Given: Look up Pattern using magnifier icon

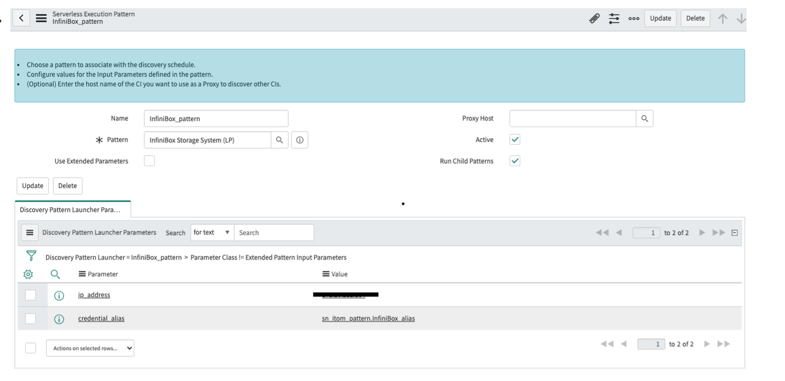Looking at the screenshot, I should (x=279, y=140).
